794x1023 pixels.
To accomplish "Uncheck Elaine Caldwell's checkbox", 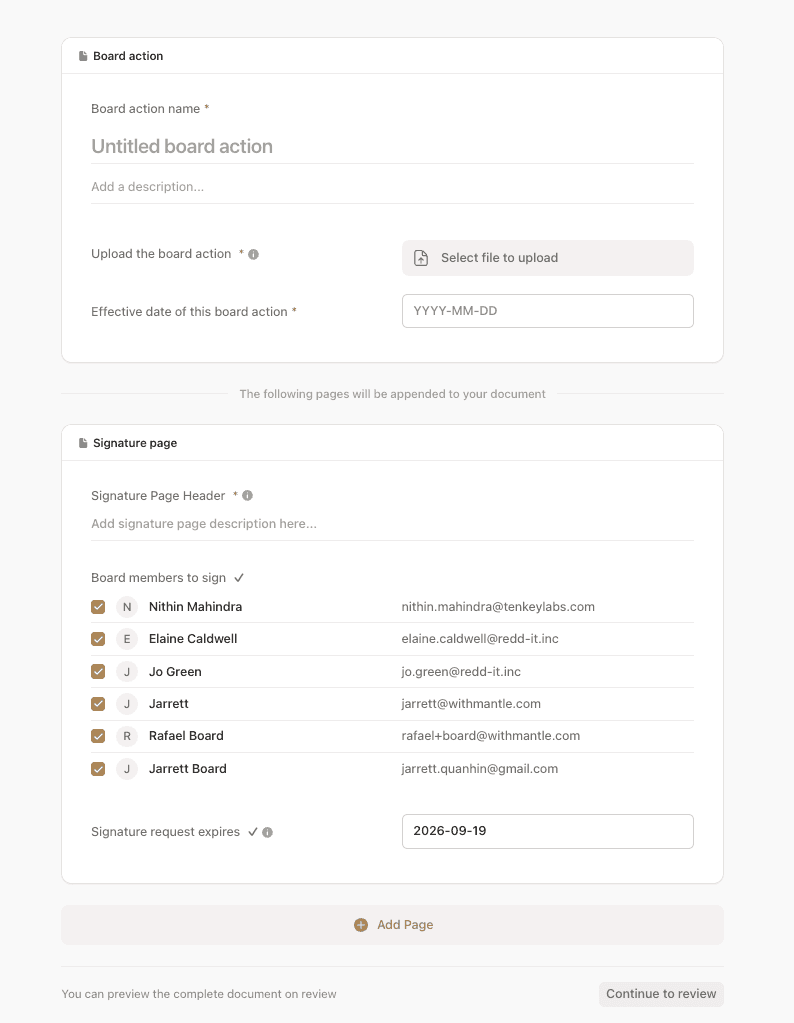I will (x=98, y=639).
